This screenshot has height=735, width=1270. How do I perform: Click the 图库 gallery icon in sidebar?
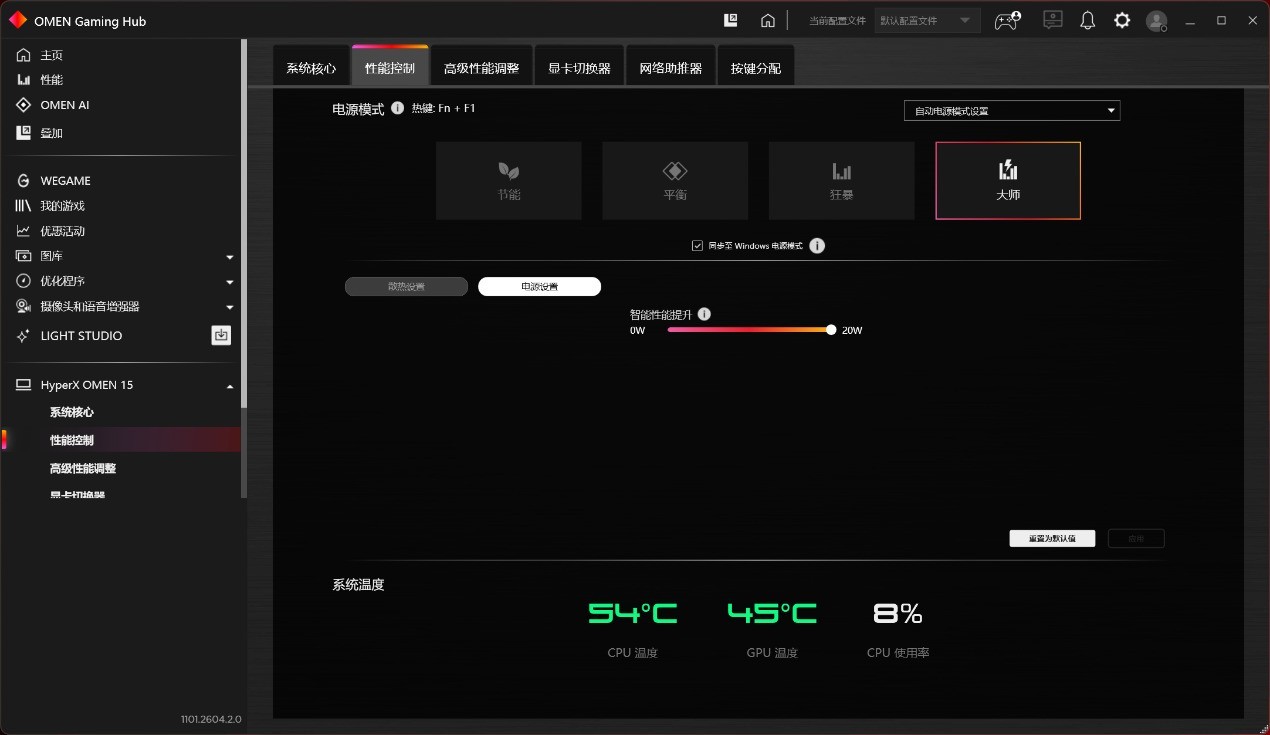click(x=23, y=256)
